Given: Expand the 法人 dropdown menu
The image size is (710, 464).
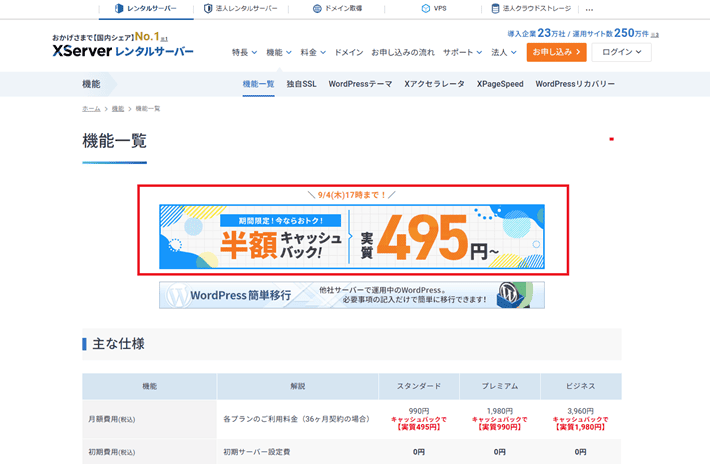Looking at the screenshot, I should point(504,53).
